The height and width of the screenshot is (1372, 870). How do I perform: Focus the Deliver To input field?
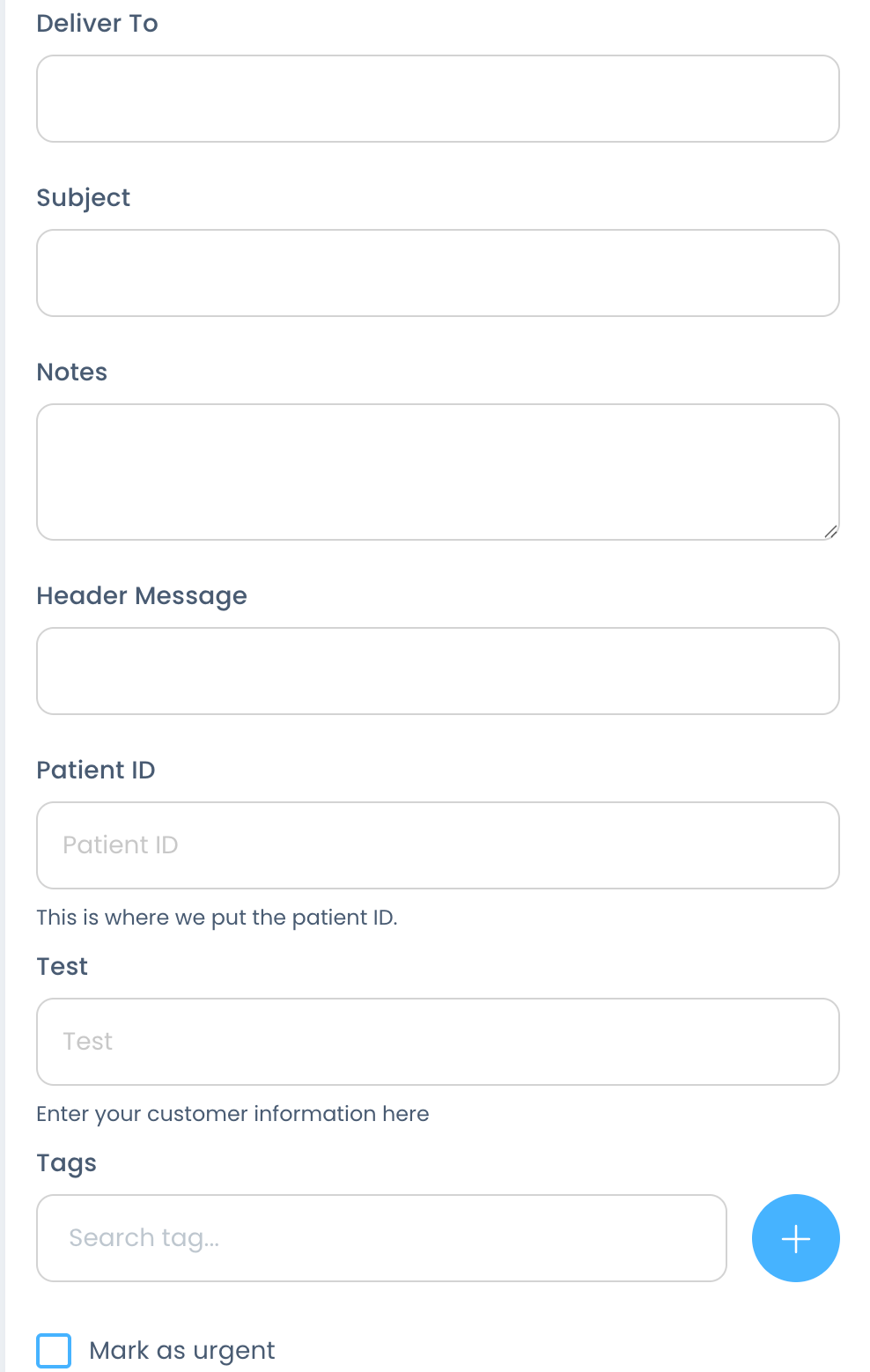click(x=438, y=99)
